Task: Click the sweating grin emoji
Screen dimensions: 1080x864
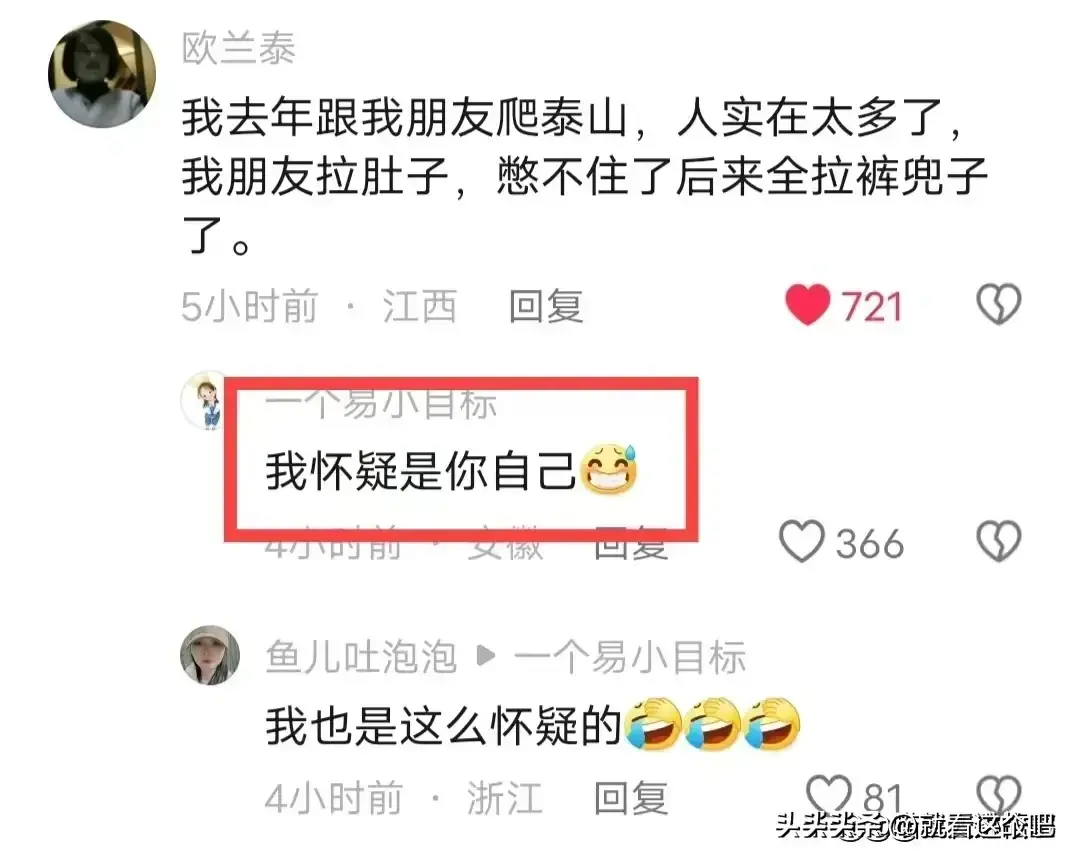Action: [610, 469]
